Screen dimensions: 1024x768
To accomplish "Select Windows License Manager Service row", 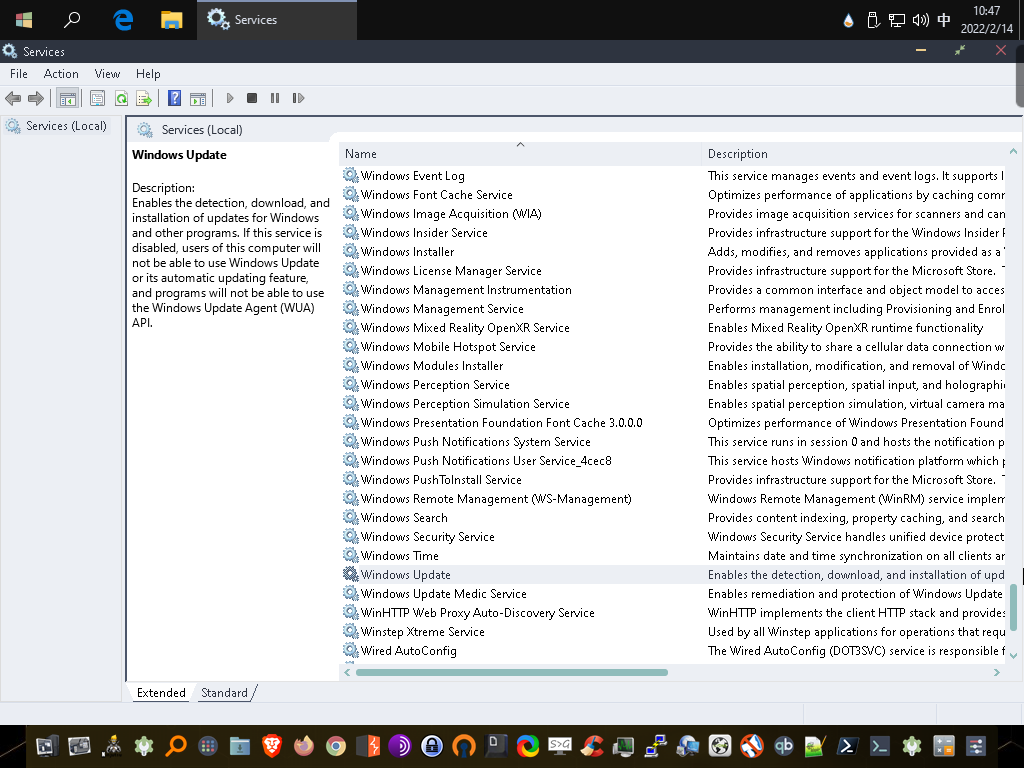I will pyautogui.click(x=673, y=270).
